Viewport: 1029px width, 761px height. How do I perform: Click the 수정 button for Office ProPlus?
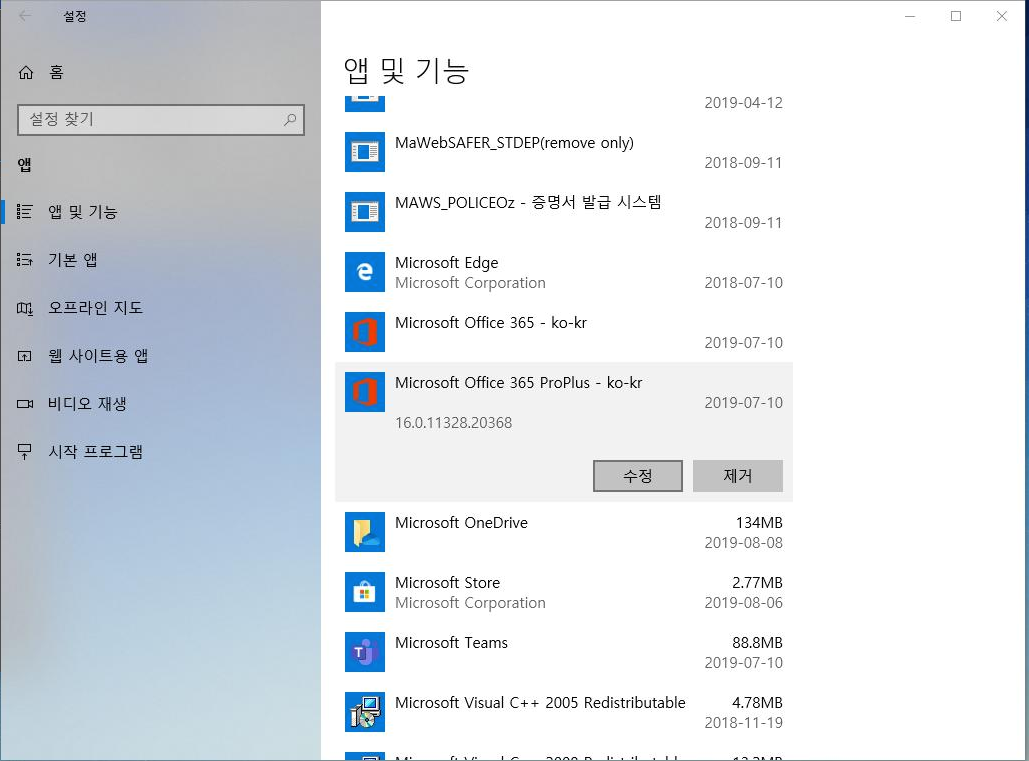pos(638,476)
